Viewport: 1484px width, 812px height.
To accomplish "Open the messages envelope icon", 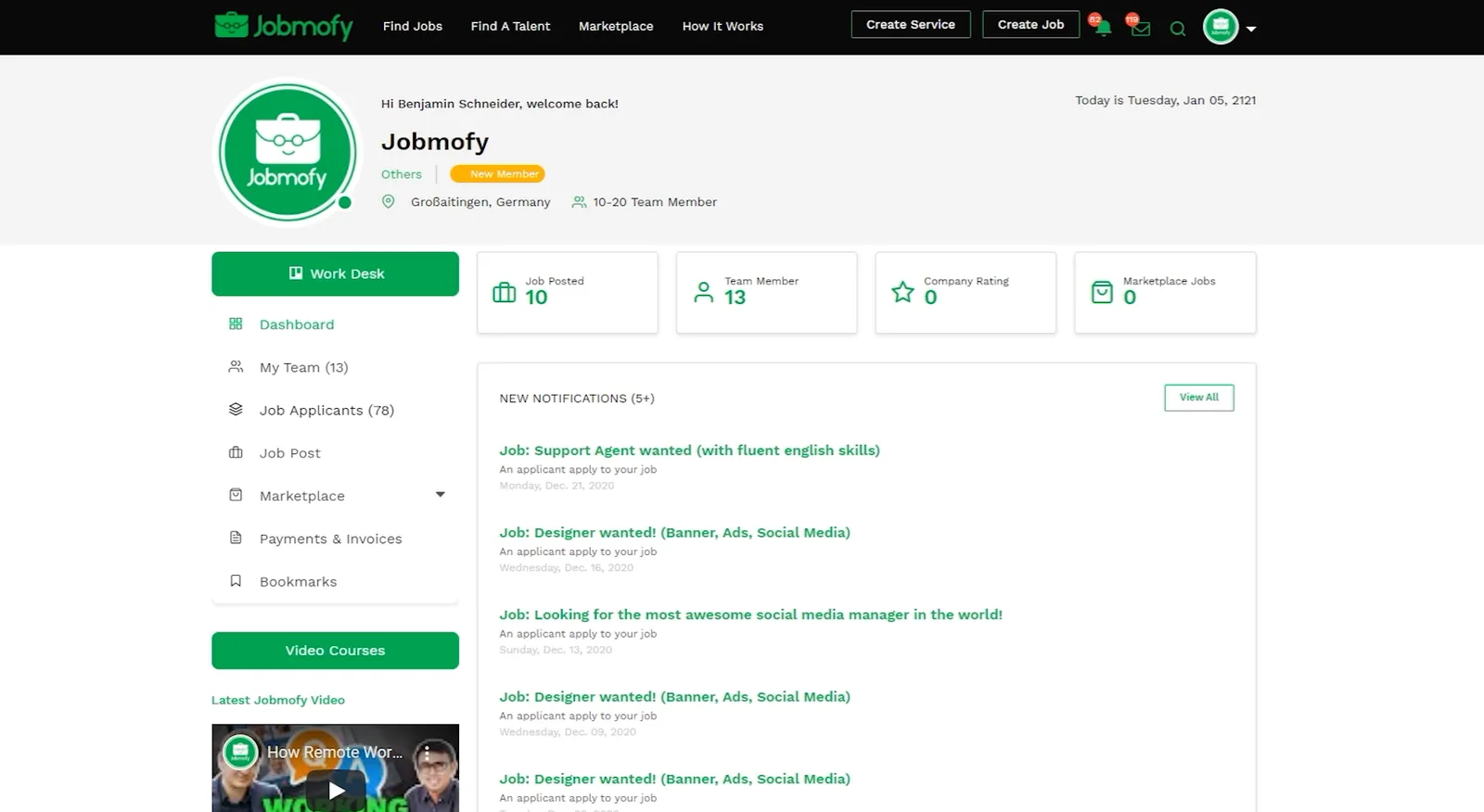I will point(1141,28).
